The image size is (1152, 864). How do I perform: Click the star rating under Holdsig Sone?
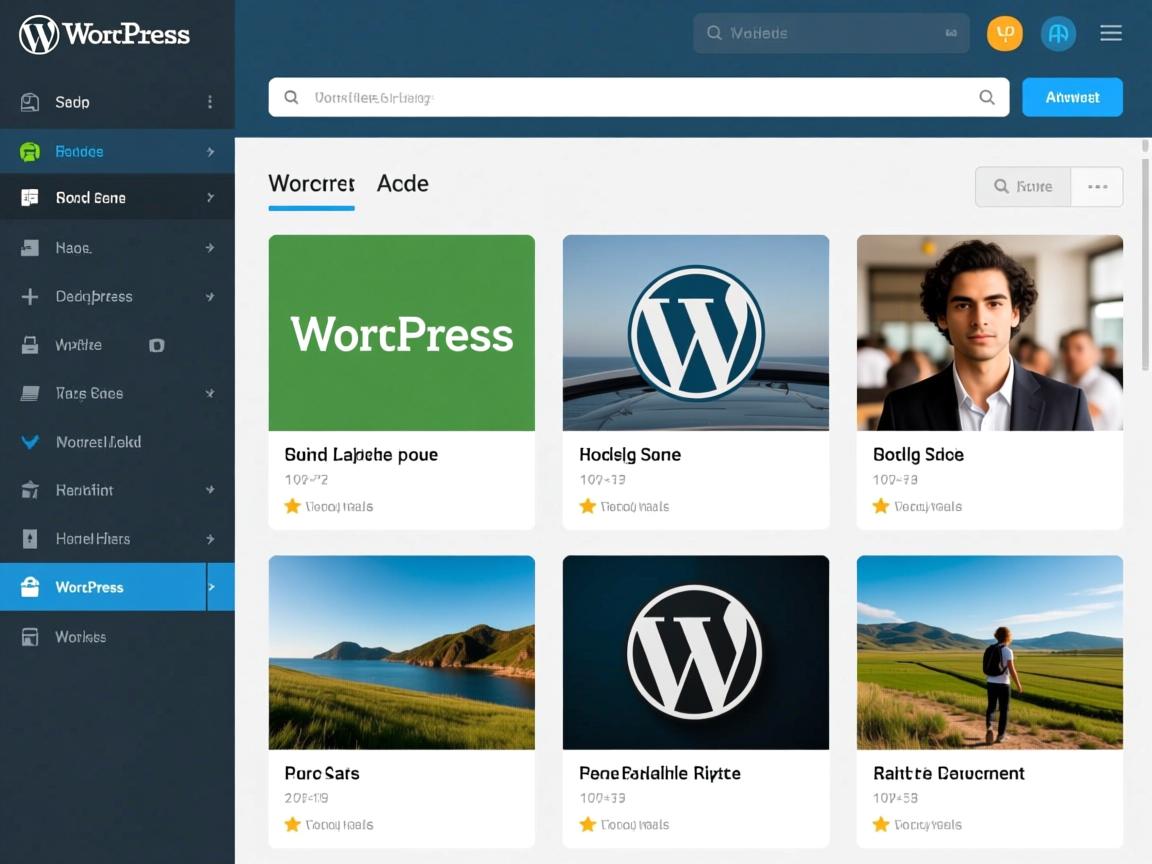(588, 506)
